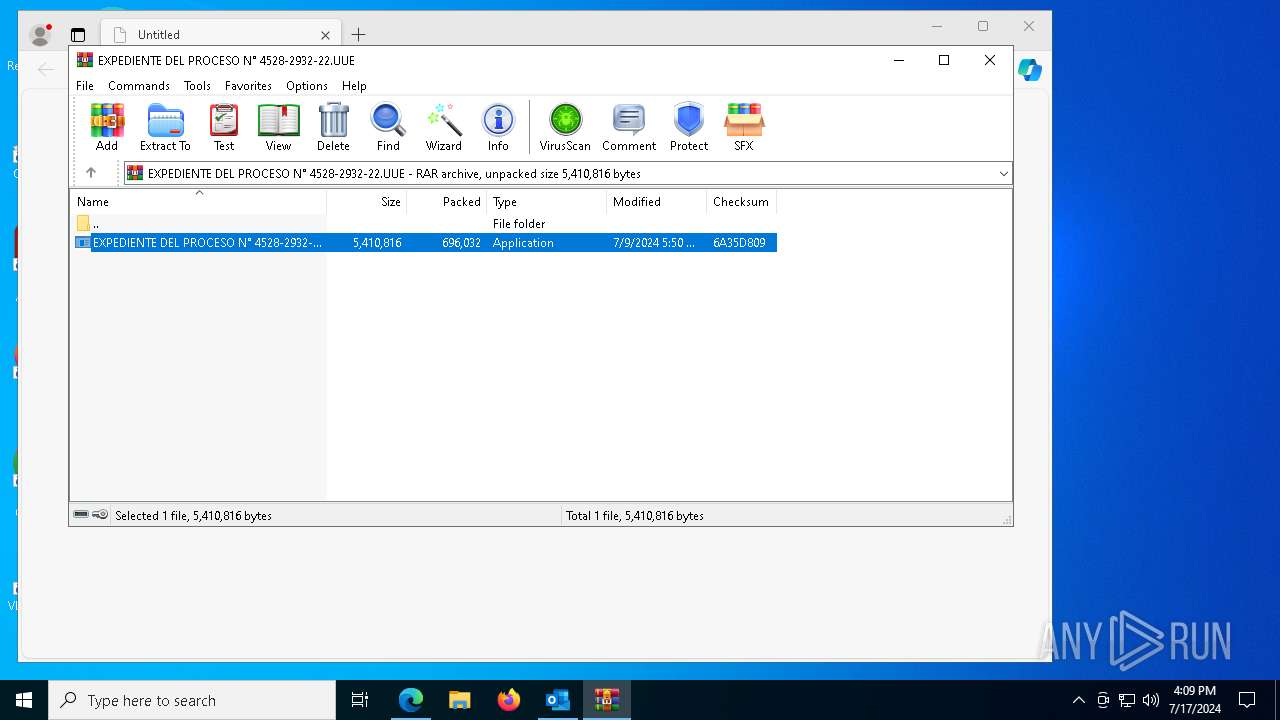This screenshot has width=1280, height=720.
Task: Click the checksum value 6A35D809
Action: click(x=739, y=243)
